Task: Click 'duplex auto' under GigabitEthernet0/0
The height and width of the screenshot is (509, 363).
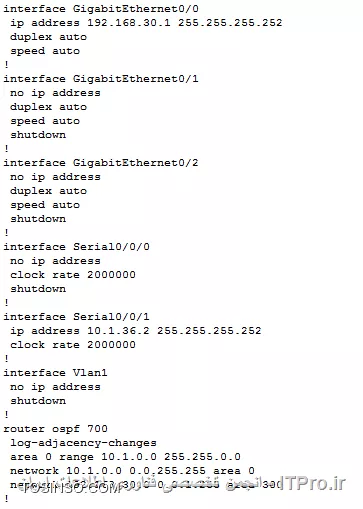Action: pyautogui.click(x=49, y=37)
